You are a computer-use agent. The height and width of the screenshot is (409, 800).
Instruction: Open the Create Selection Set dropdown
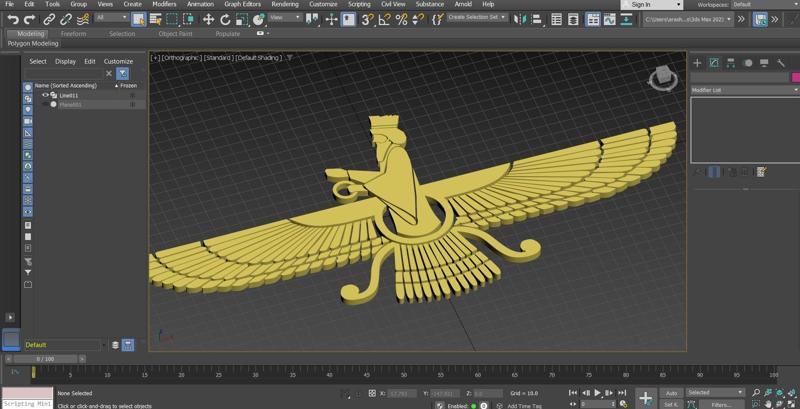tap(478, 17)
